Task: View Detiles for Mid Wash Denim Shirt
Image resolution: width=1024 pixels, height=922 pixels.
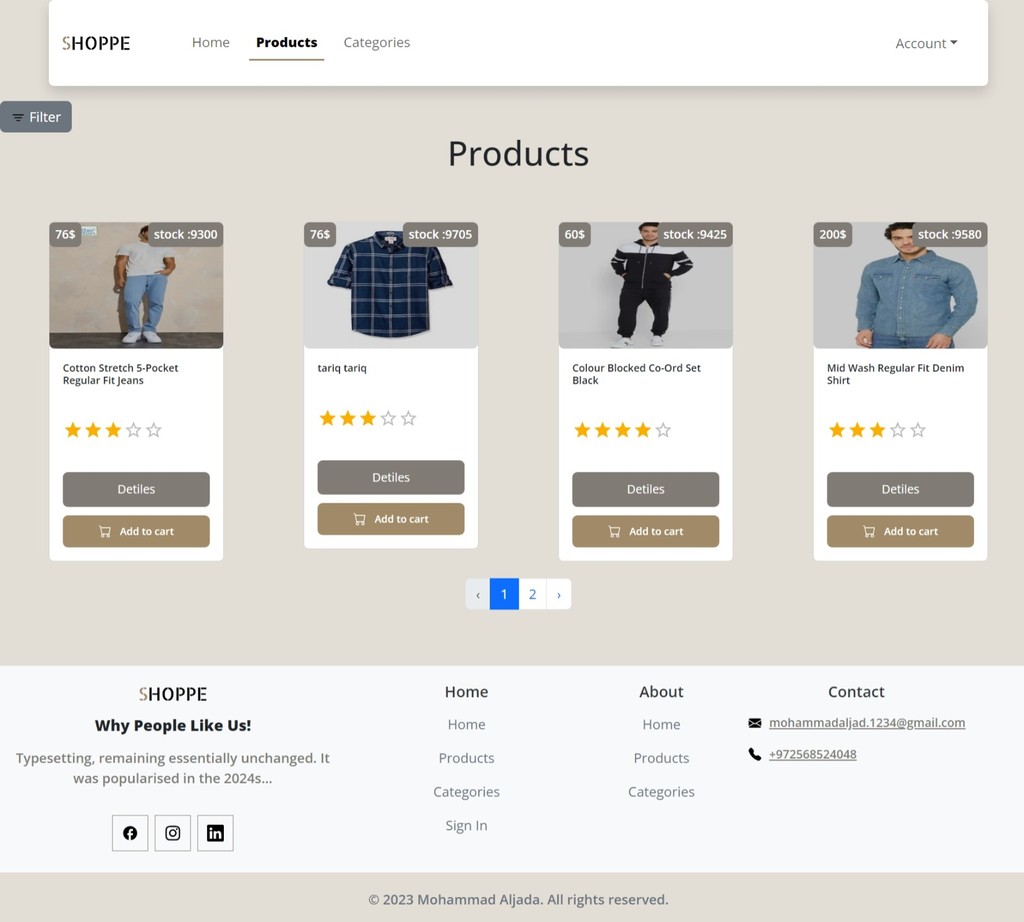Action: click(x=900, y=489)
